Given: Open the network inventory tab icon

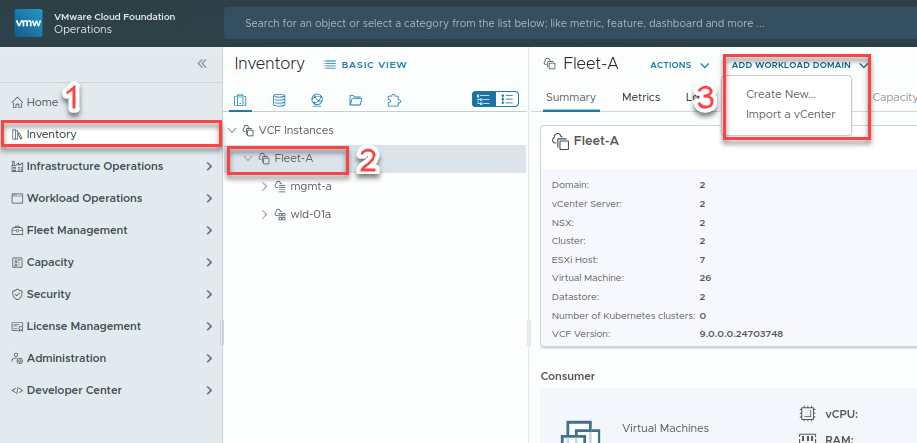Looking at the screenshot, I should [x=317, y=100].
